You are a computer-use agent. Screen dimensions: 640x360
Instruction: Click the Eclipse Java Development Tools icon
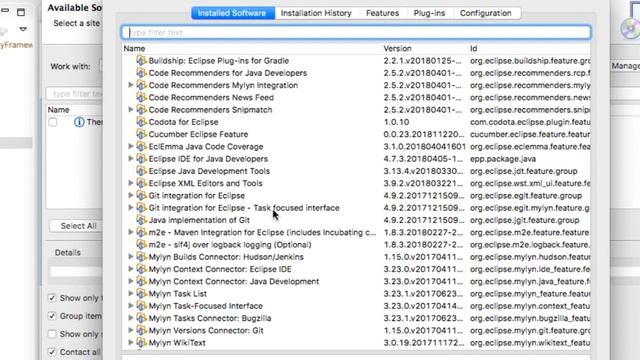tap(141, 171)
